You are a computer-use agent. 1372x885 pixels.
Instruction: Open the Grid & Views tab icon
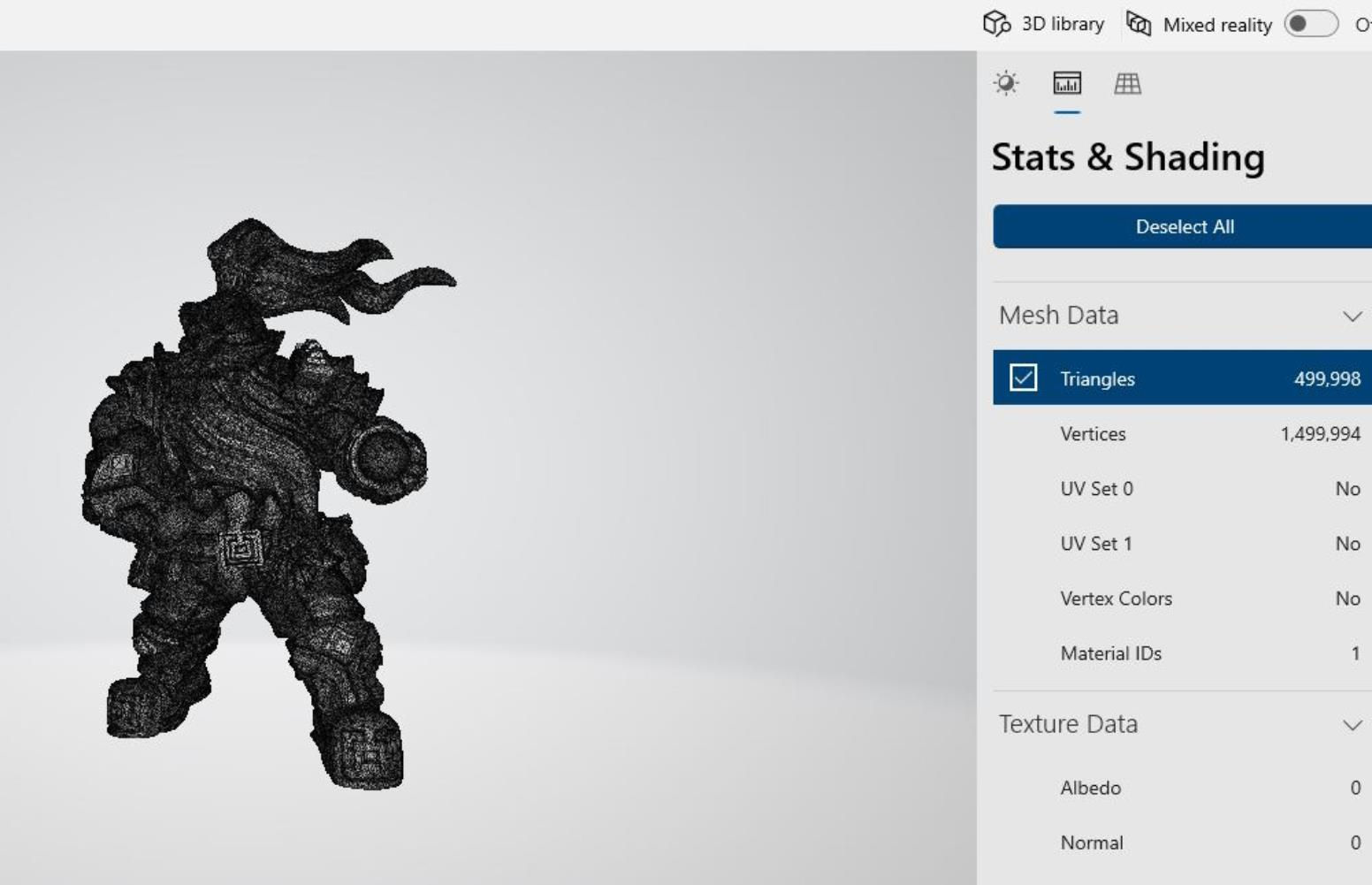coord(1127,83)
